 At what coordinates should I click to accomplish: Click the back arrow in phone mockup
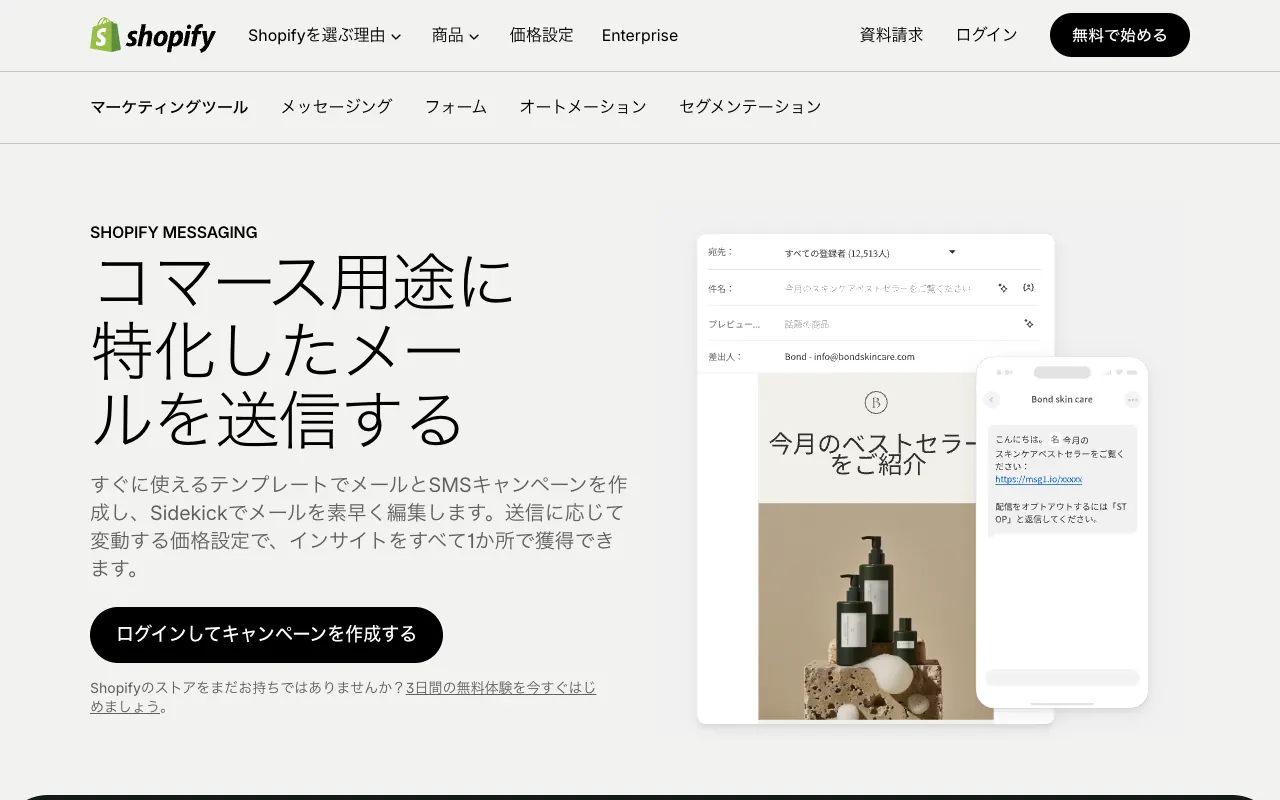(x=992, y=399)
